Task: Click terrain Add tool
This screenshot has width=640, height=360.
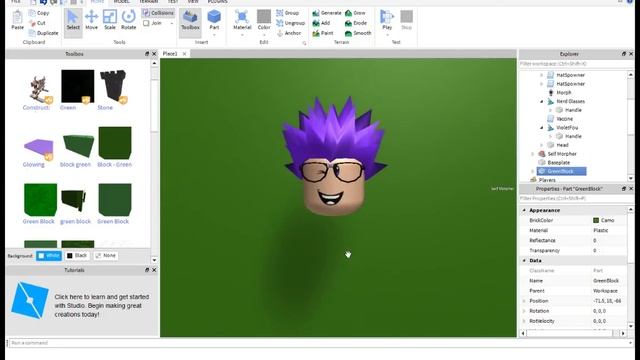Action: (x=321, y=23)
